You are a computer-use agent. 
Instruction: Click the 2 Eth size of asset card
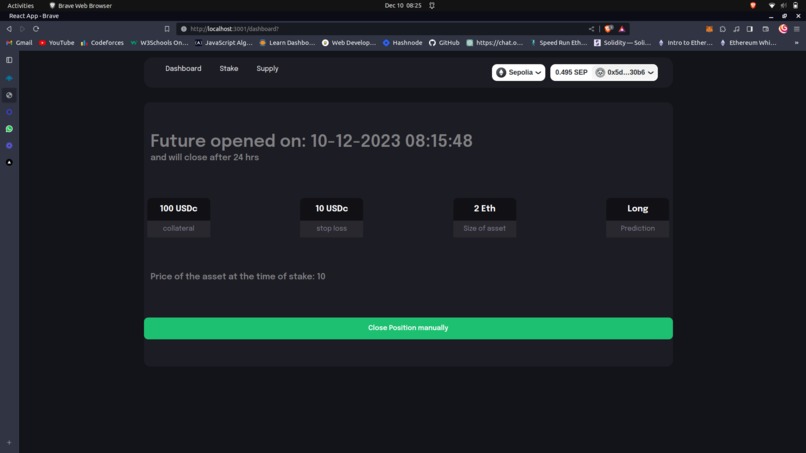(484, 218)
